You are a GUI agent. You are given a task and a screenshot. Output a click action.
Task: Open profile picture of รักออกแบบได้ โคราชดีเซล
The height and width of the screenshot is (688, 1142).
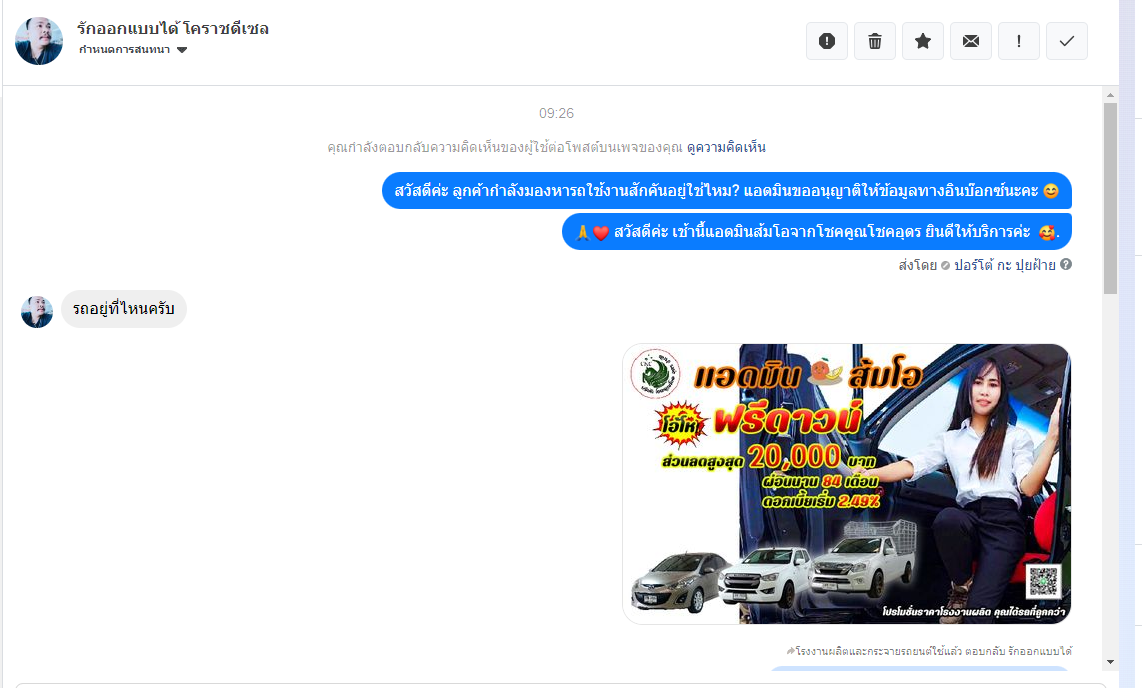point(39,41)
